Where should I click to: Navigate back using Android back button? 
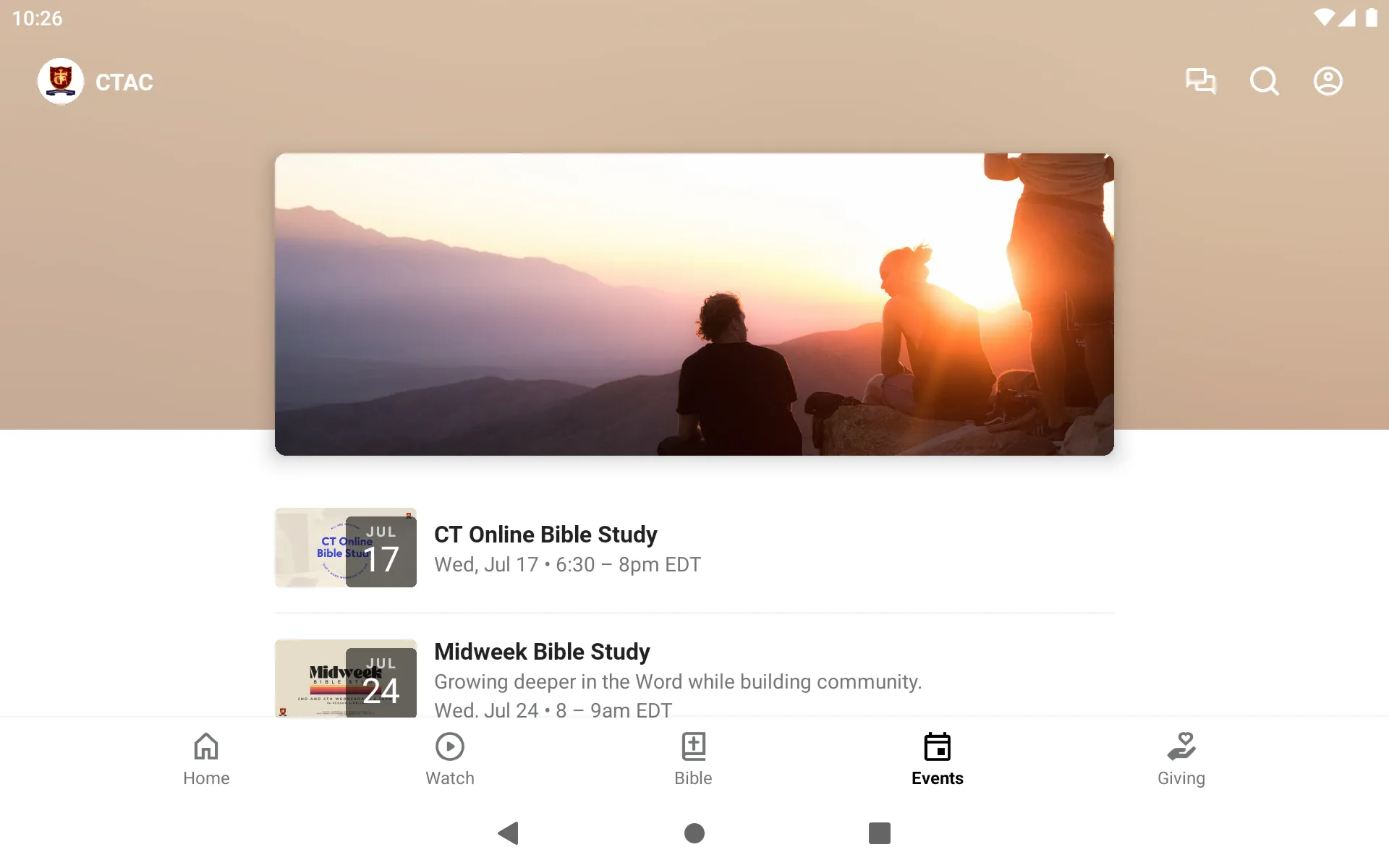[507, 833]
